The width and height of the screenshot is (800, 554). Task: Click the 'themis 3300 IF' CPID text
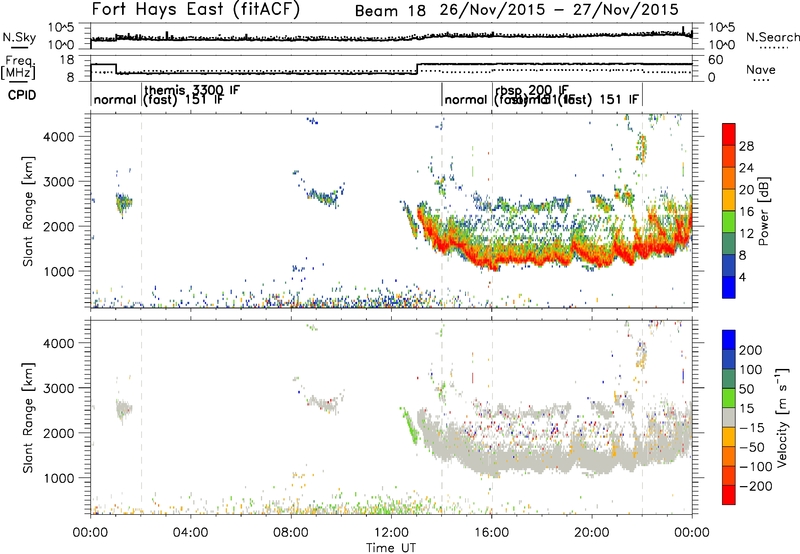[x=192, y=90]
